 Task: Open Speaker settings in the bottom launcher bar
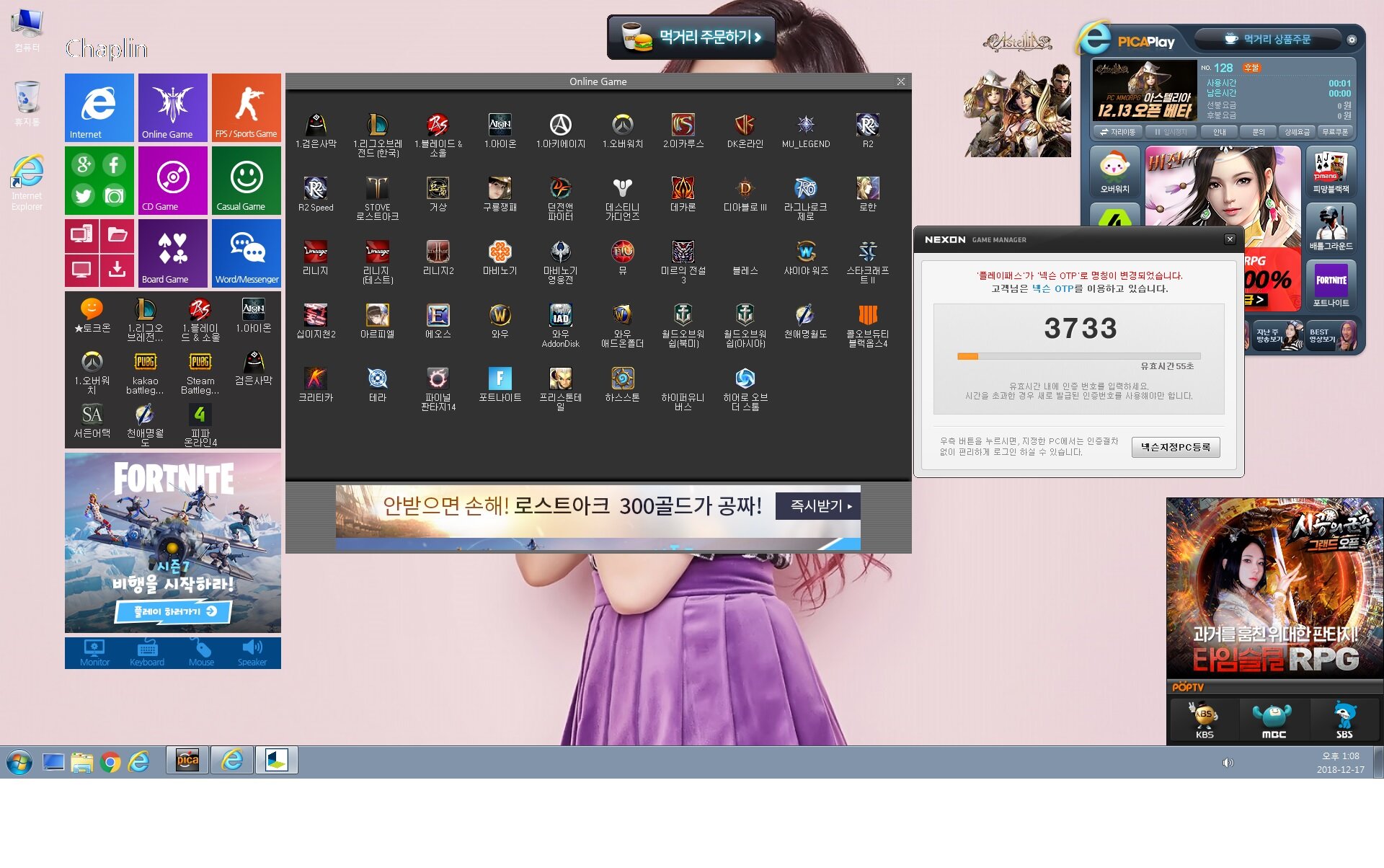click(x=252, y=652)
